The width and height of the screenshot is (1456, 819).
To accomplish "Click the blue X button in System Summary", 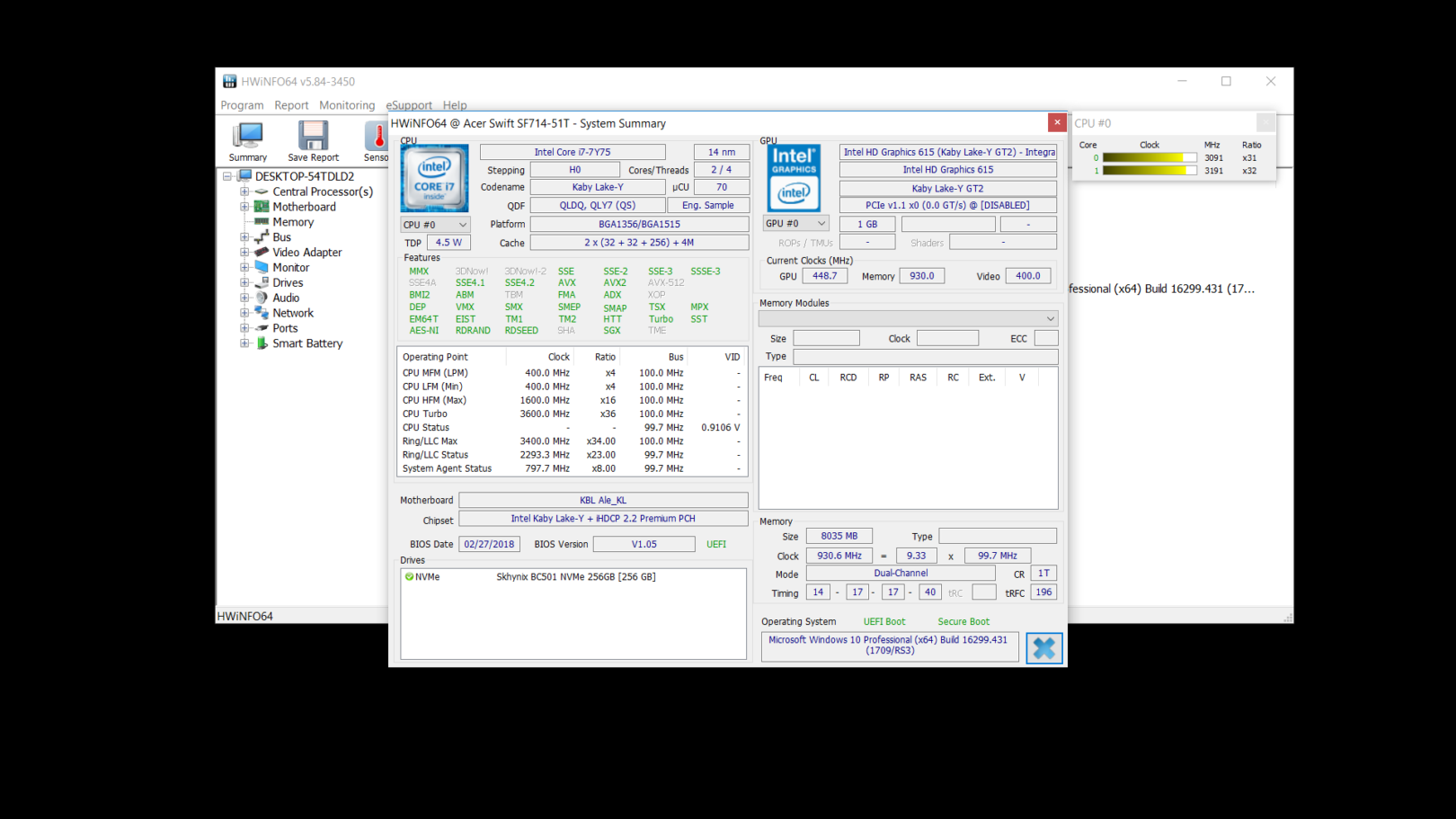I will tap(1043, 648).
